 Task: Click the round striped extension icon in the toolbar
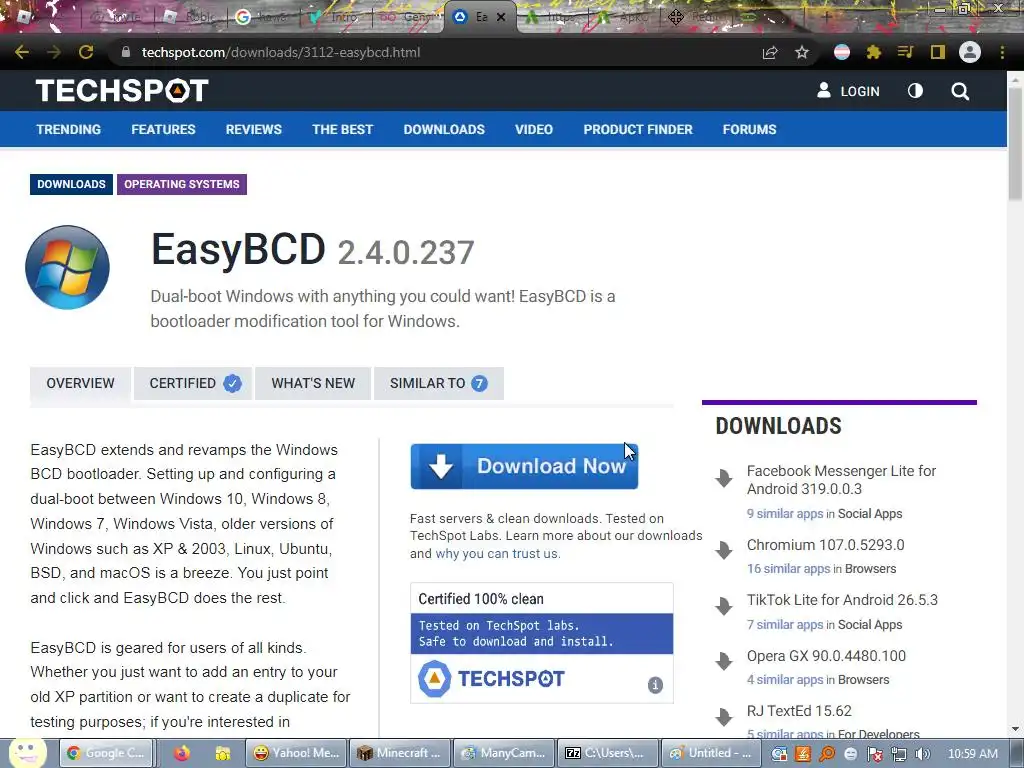click(842, 52)
